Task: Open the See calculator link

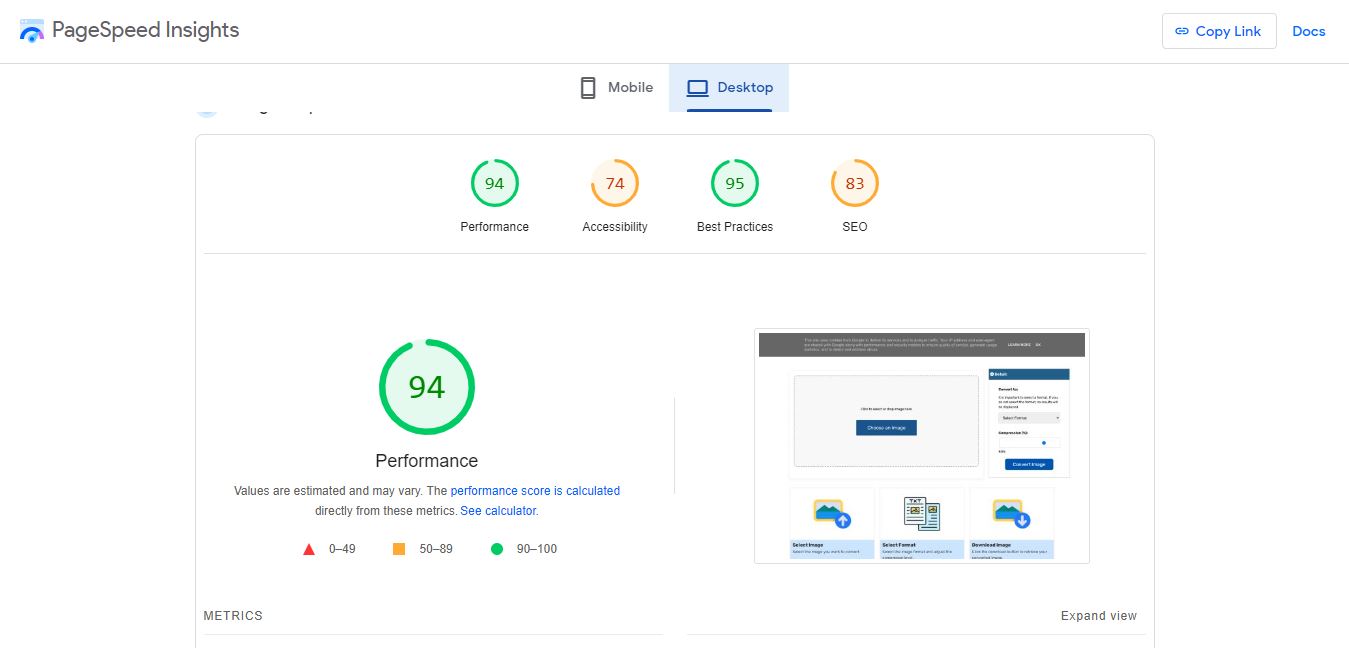Action: (497, 510)
